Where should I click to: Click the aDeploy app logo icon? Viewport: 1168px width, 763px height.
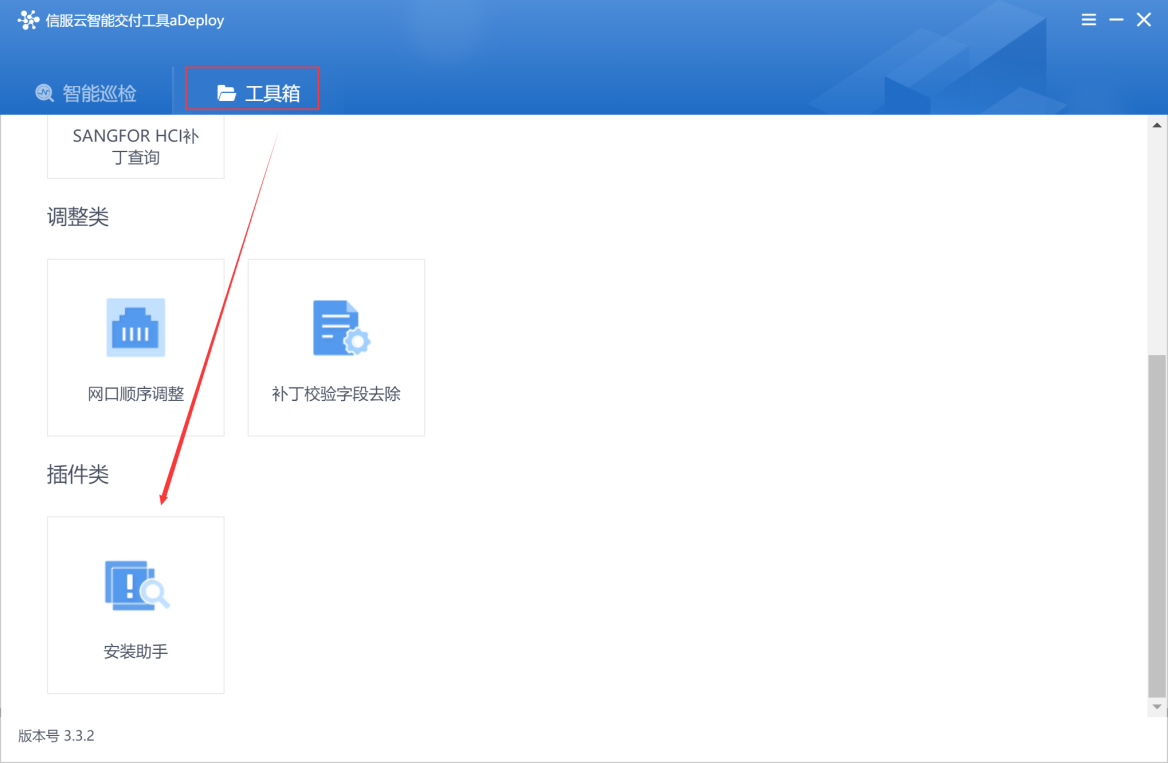pos(28,20)
